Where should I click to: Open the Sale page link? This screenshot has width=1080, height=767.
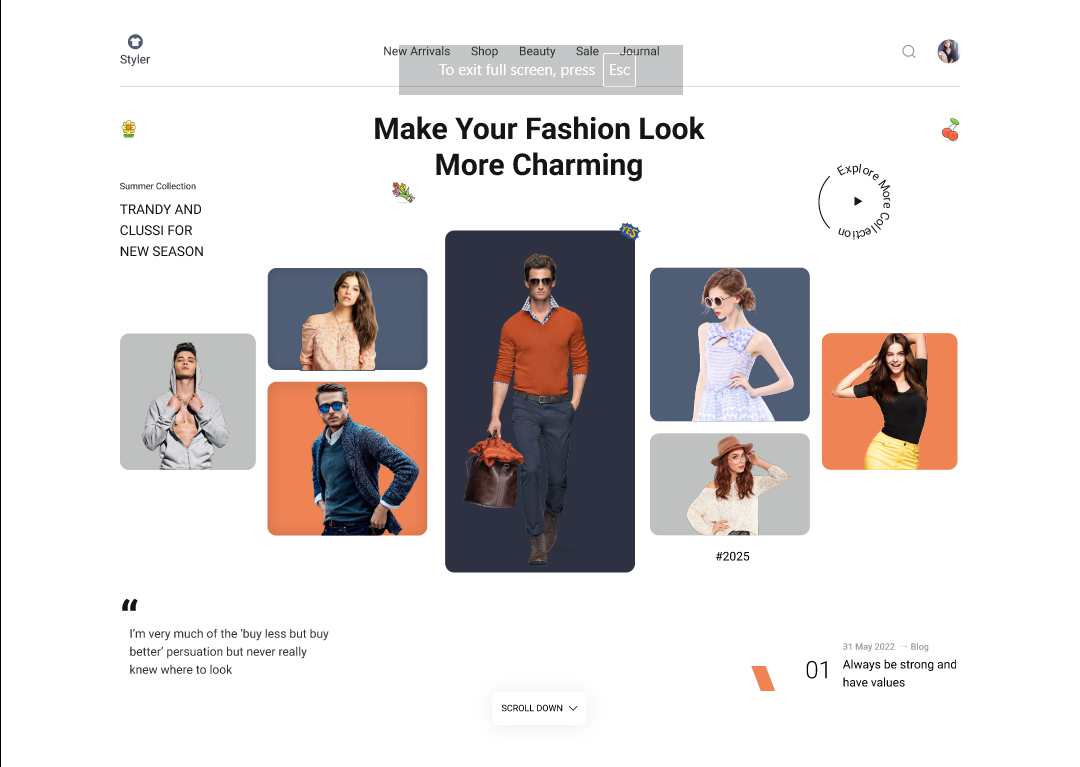587,51
